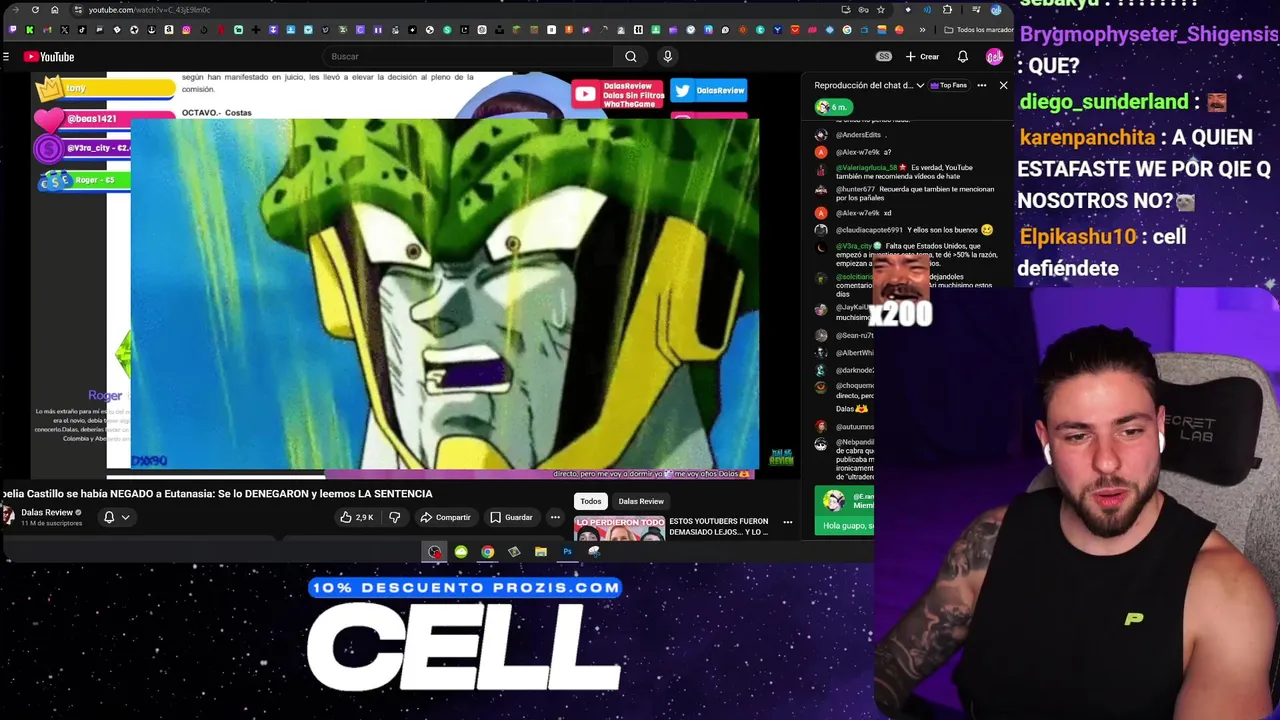The width and height of the screenshot is (1280, 720).
Task: Click the video title about LA SENTENCIA
Action: click(217, 494)
